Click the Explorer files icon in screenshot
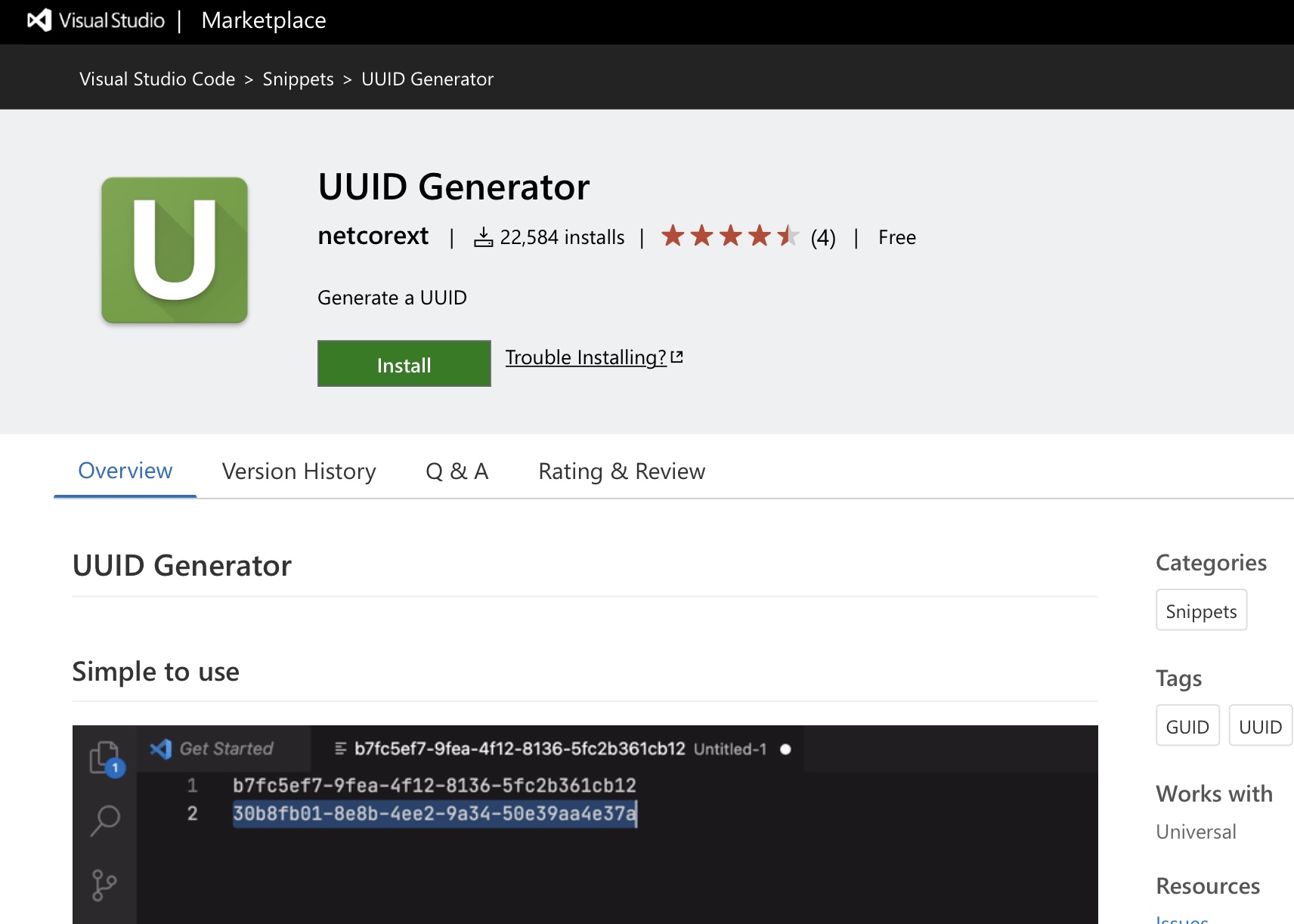The height and width of the screenshot is (924, 1294). tap(106, 758)
